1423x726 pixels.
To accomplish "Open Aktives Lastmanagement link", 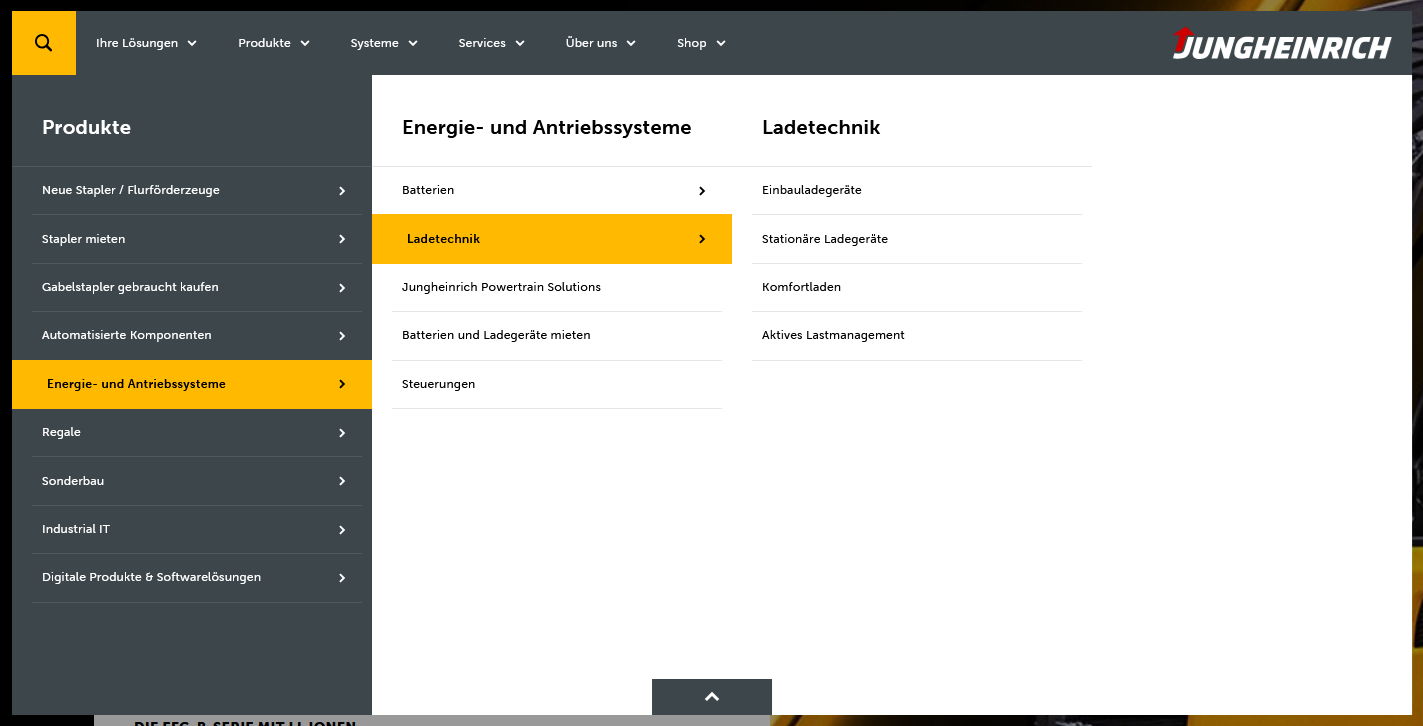I will click(x=833, y=335).
